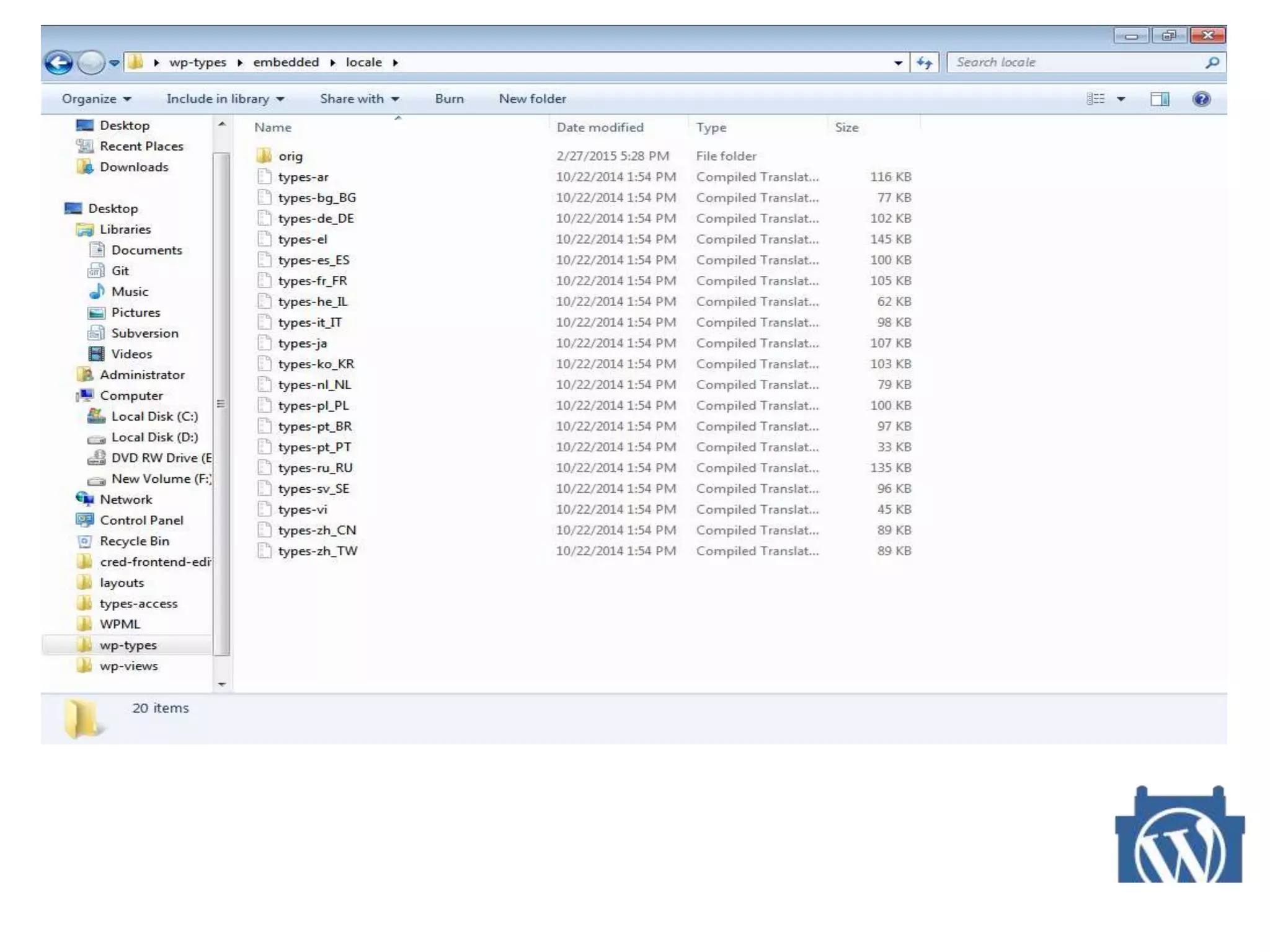
Task: Open the recent pages dropdown near Back
Action: pos(114,63)
